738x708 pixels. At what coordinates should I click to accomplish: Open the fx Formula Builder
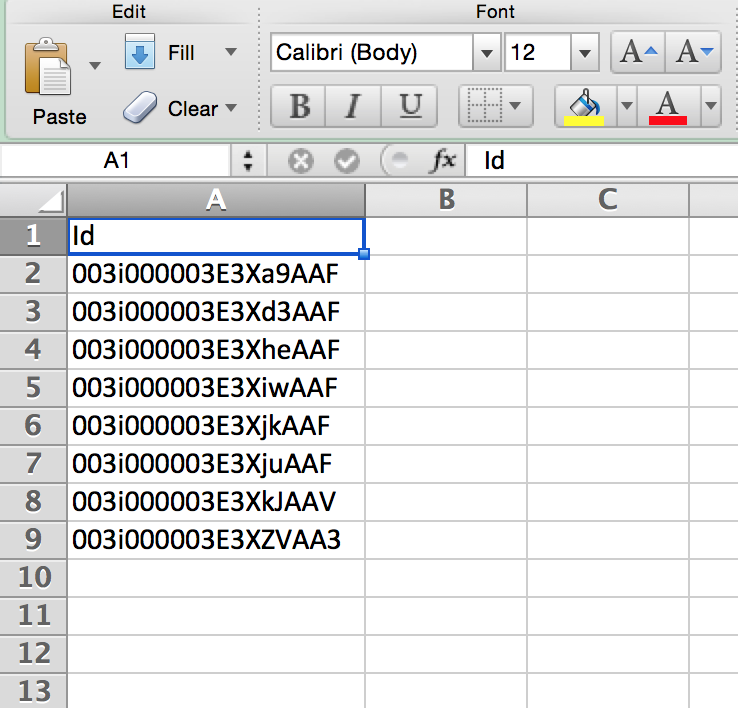coord(443,161)
